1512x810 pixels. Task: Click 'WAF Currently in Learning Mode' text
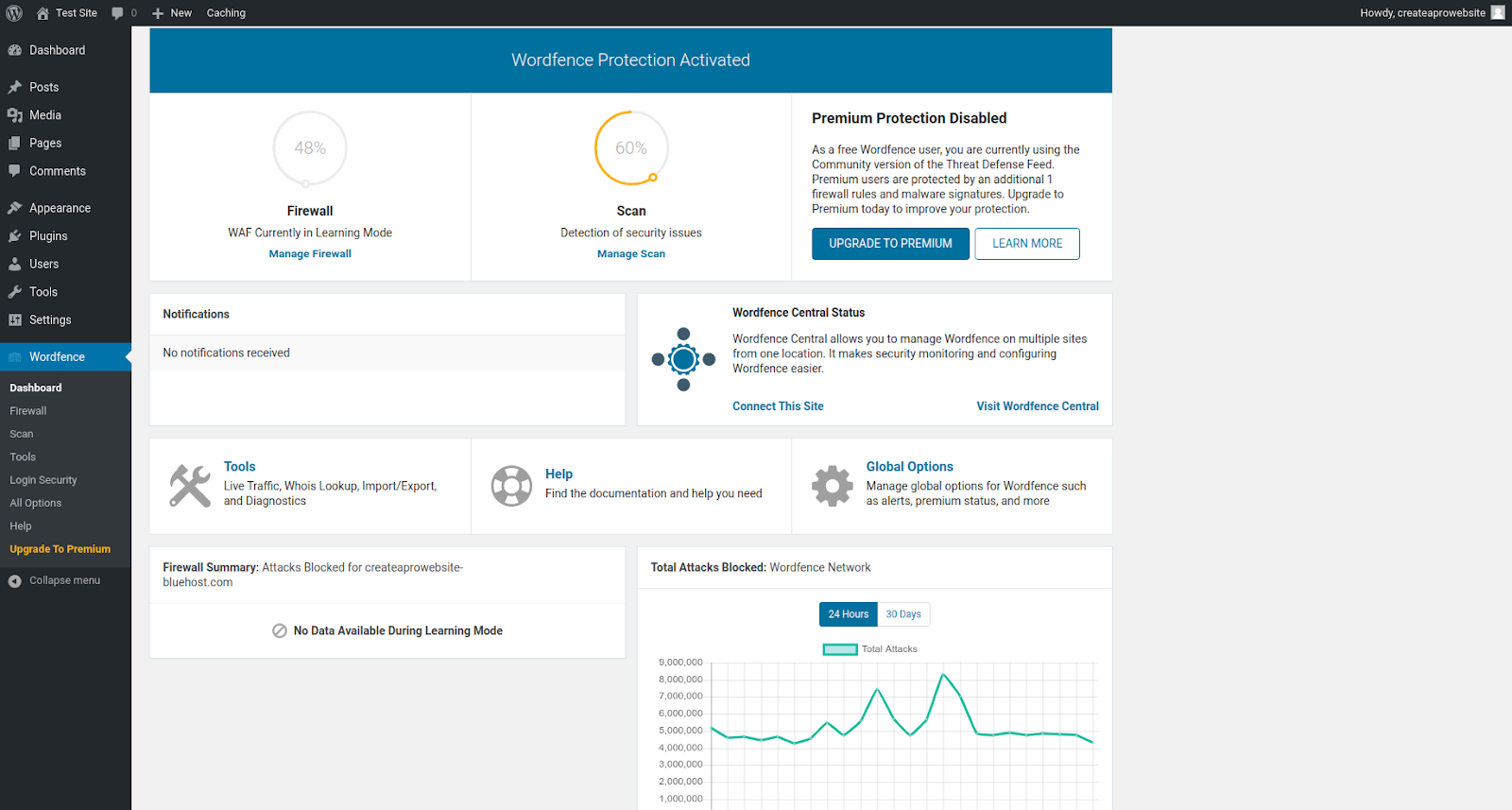310,233
